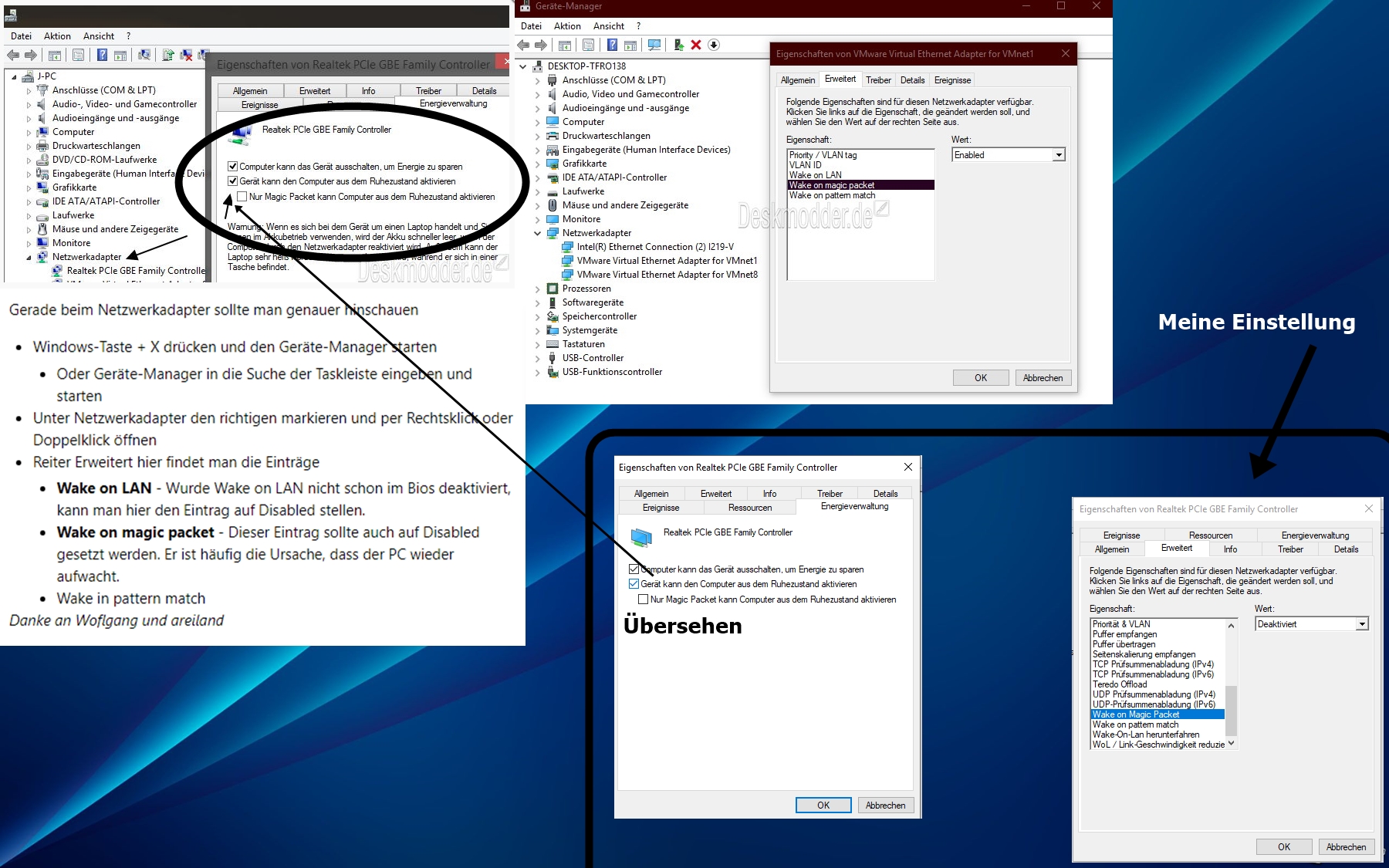The width and height of the screenshot is (1389, 868).
Task: Click OK in VMware VMnet1 properties dialog
Action: pos(981,378)
